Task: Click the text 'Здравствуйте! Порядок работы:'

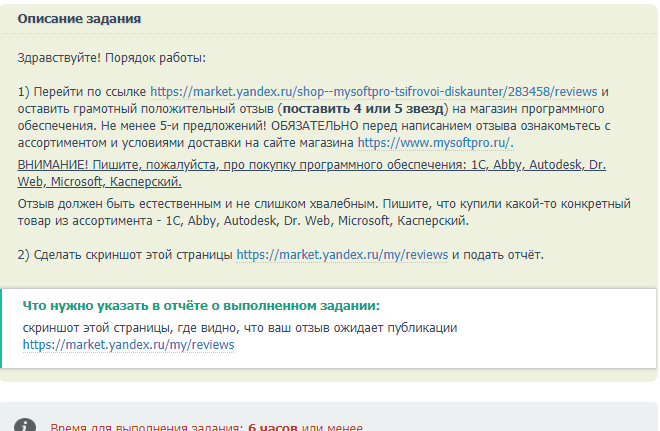Action: click(112, 58)
